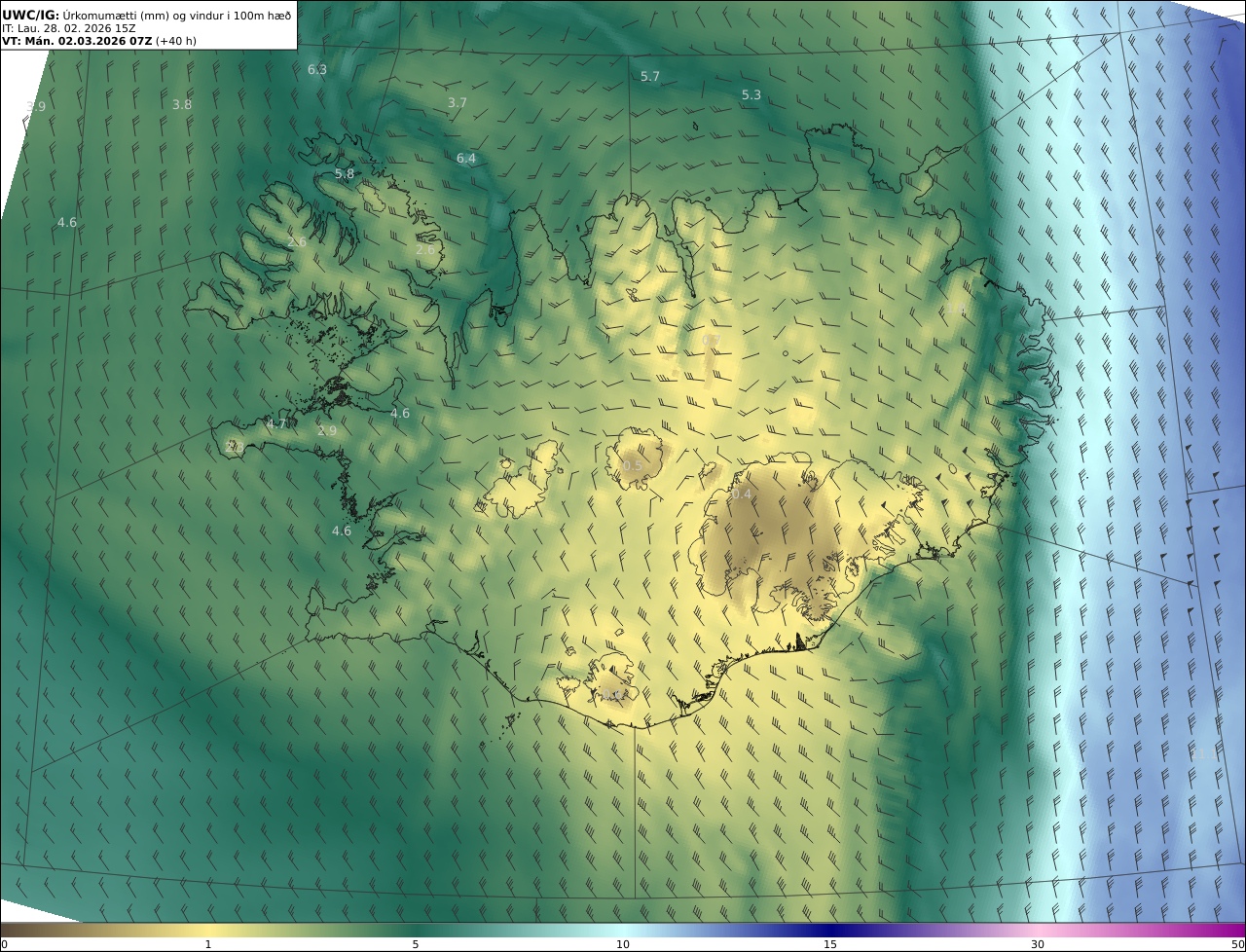Click the 4.7 value label on the map
This screenshot has height=952, width=1246.
point(276,423)
